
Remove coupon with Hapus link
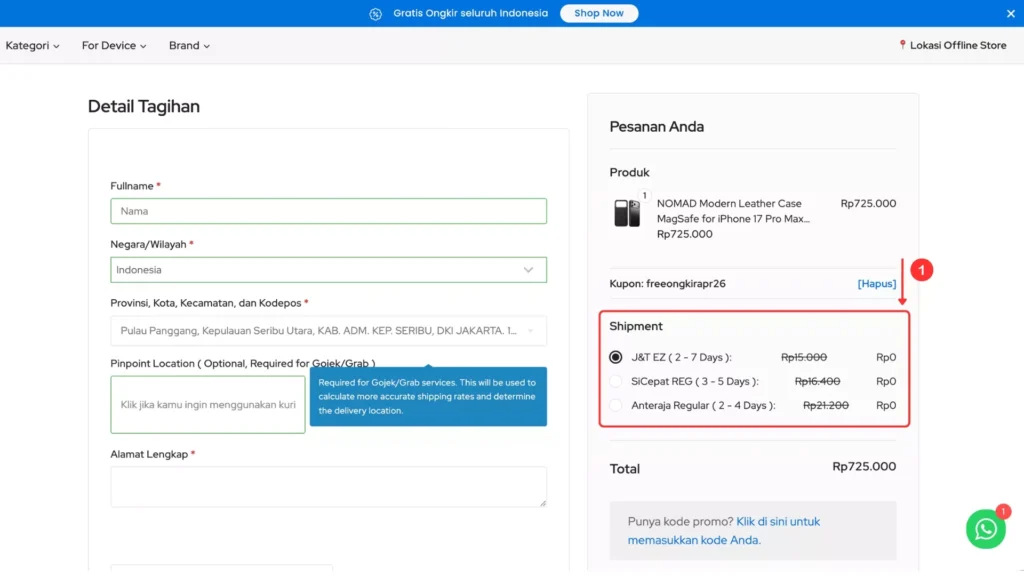[876, 284]
